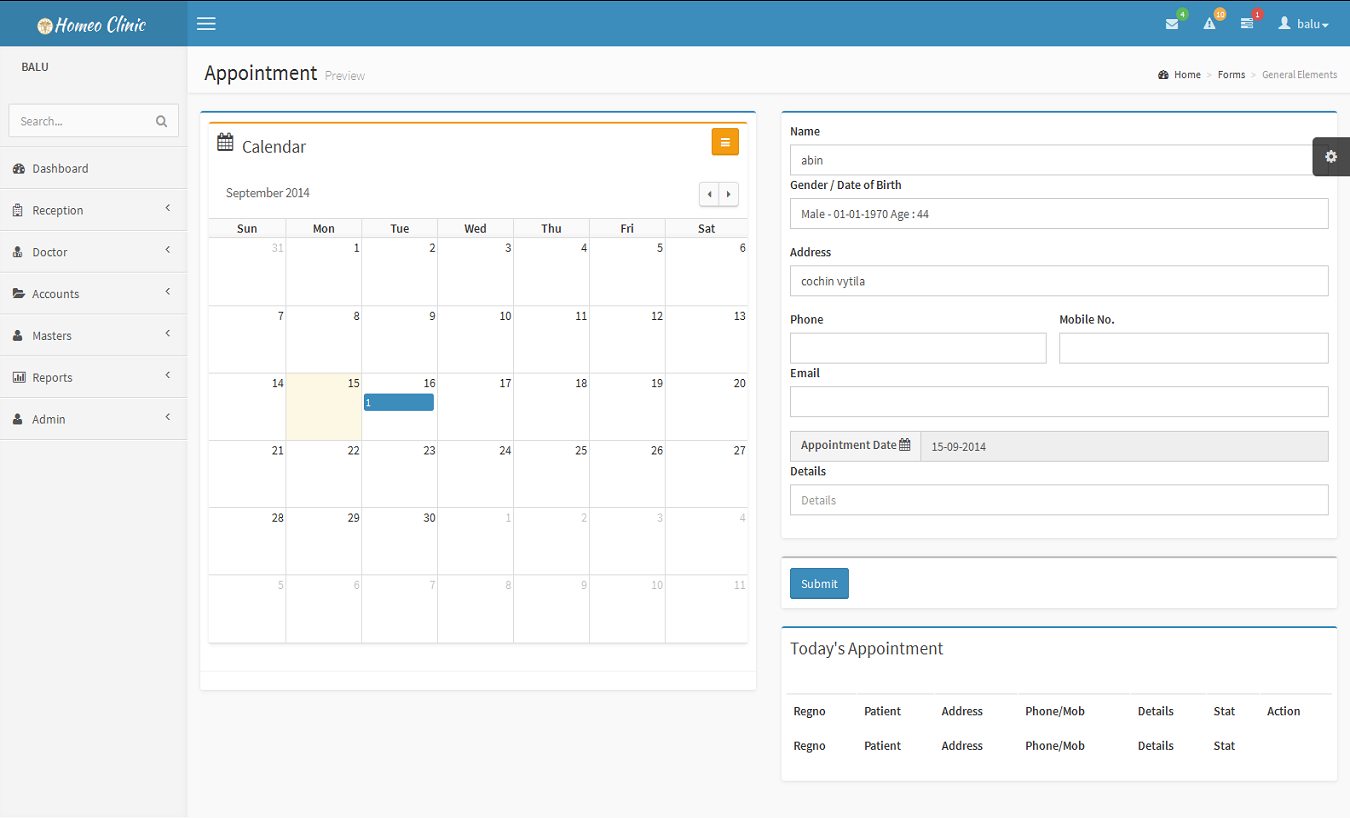
Task: Click the gear settings icon on right edge
Action: coord(1330,157)
